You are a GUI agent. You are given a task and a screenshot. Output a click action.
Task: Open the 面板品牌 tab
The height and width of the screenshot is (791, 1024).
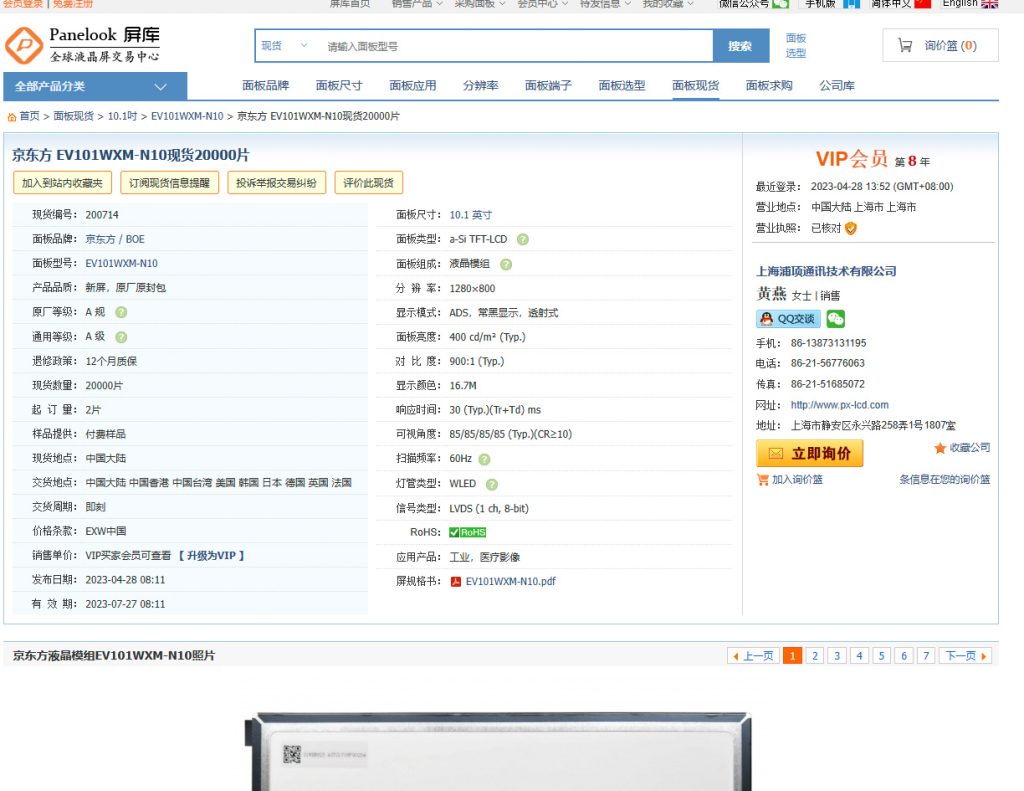click(265, 86)
